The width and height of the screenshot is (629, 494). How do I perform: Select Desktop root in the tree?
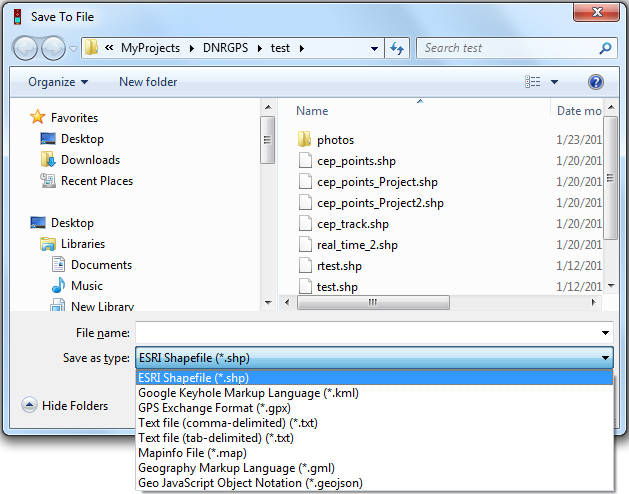point(62,223)
